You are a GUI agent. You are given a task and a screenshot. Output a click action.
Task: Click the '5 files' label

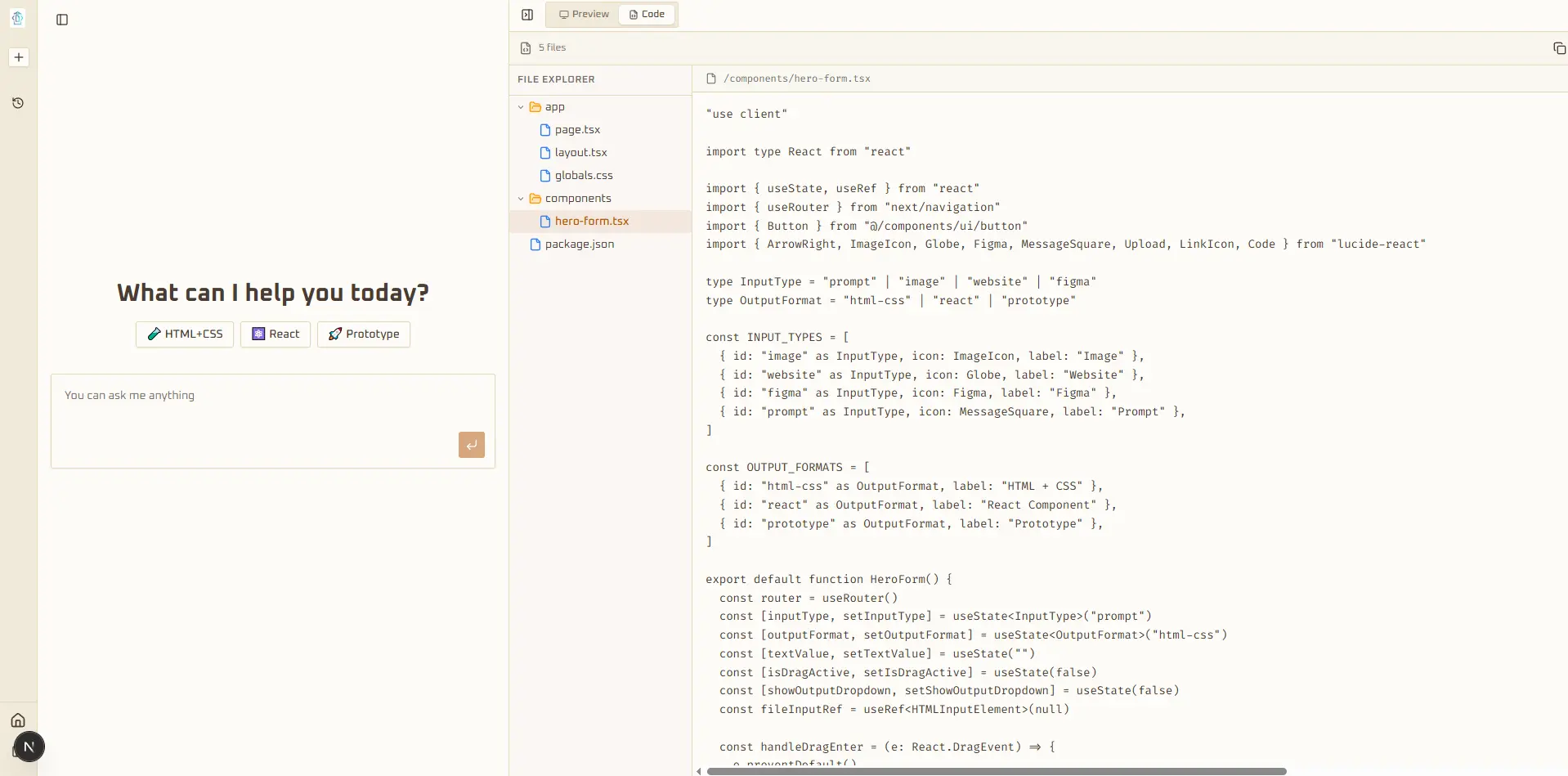coord(552,47)
